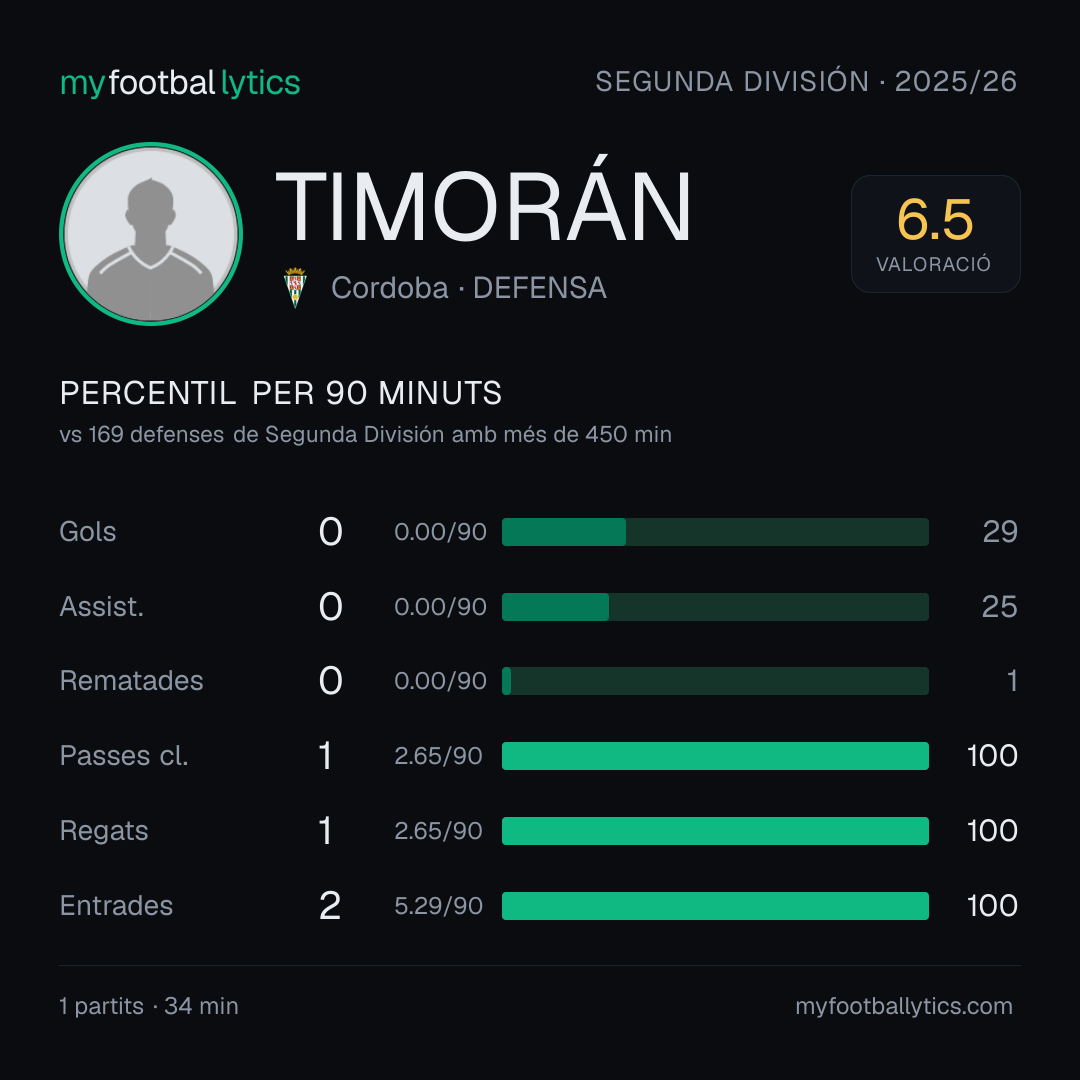Open the myfootballytics.com footer link
This screenshot has height=1080, width=1080.
point(904,1006)
